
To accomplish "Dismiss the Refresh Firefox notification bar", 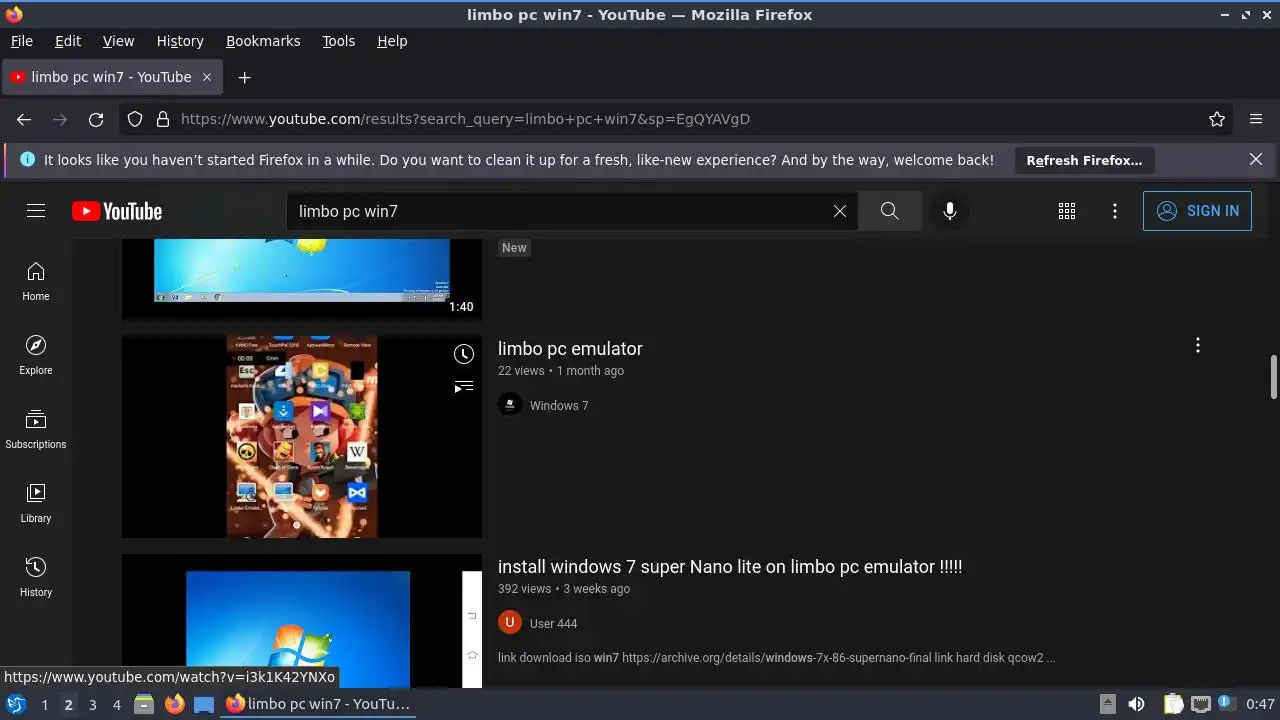I will pyautogui.click(x=1256, y=159).
